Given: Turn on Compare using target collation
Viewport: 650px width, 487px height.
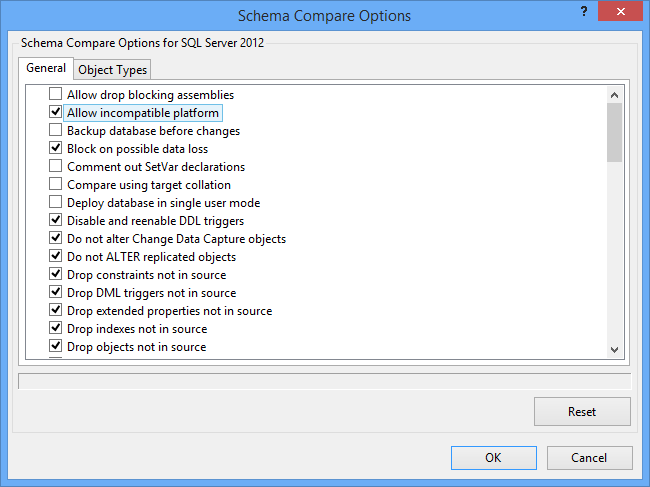Looking at the screenshot, I should point(56,185).
